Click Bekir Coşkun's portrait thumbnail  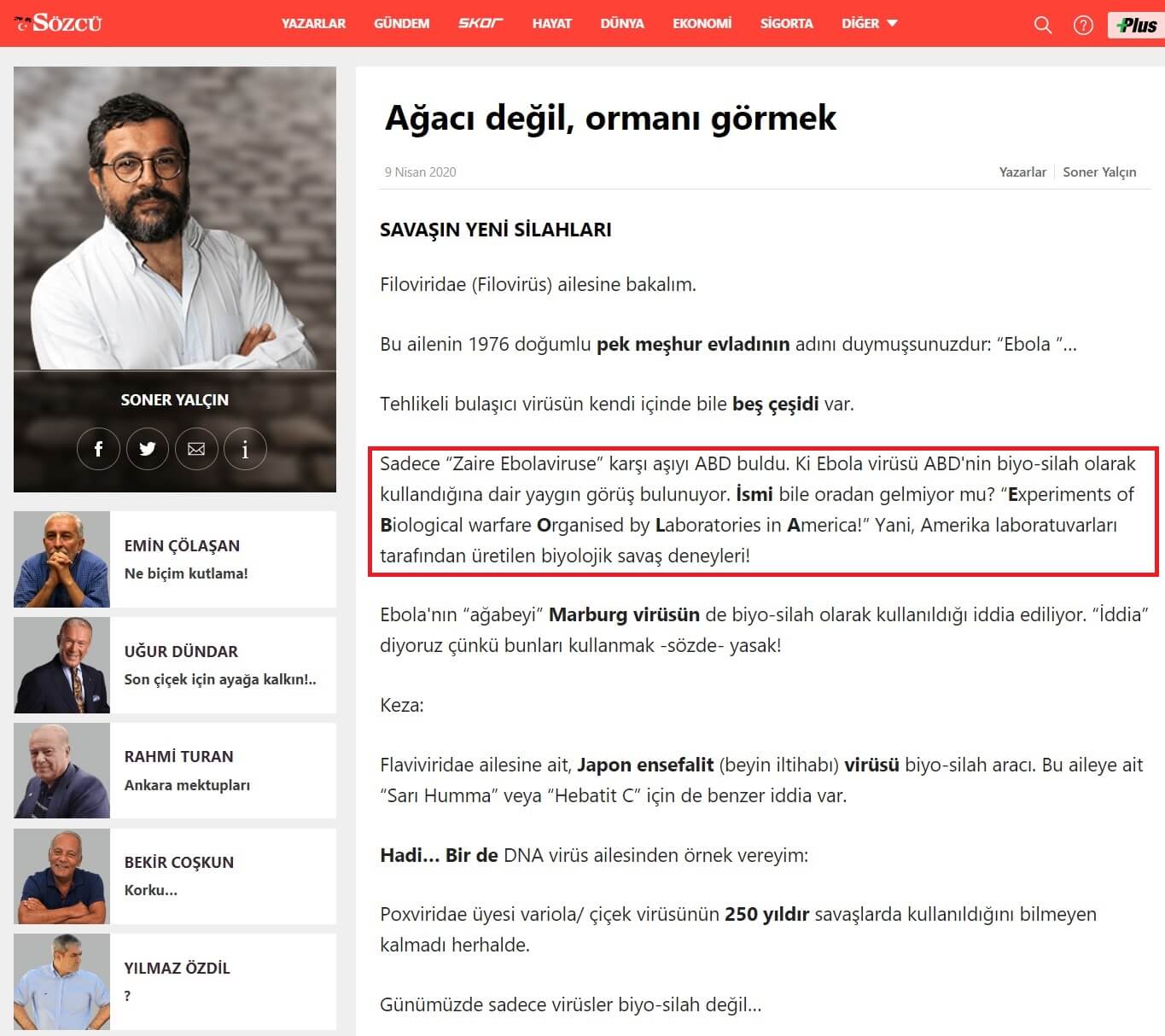tap(61, 876)
